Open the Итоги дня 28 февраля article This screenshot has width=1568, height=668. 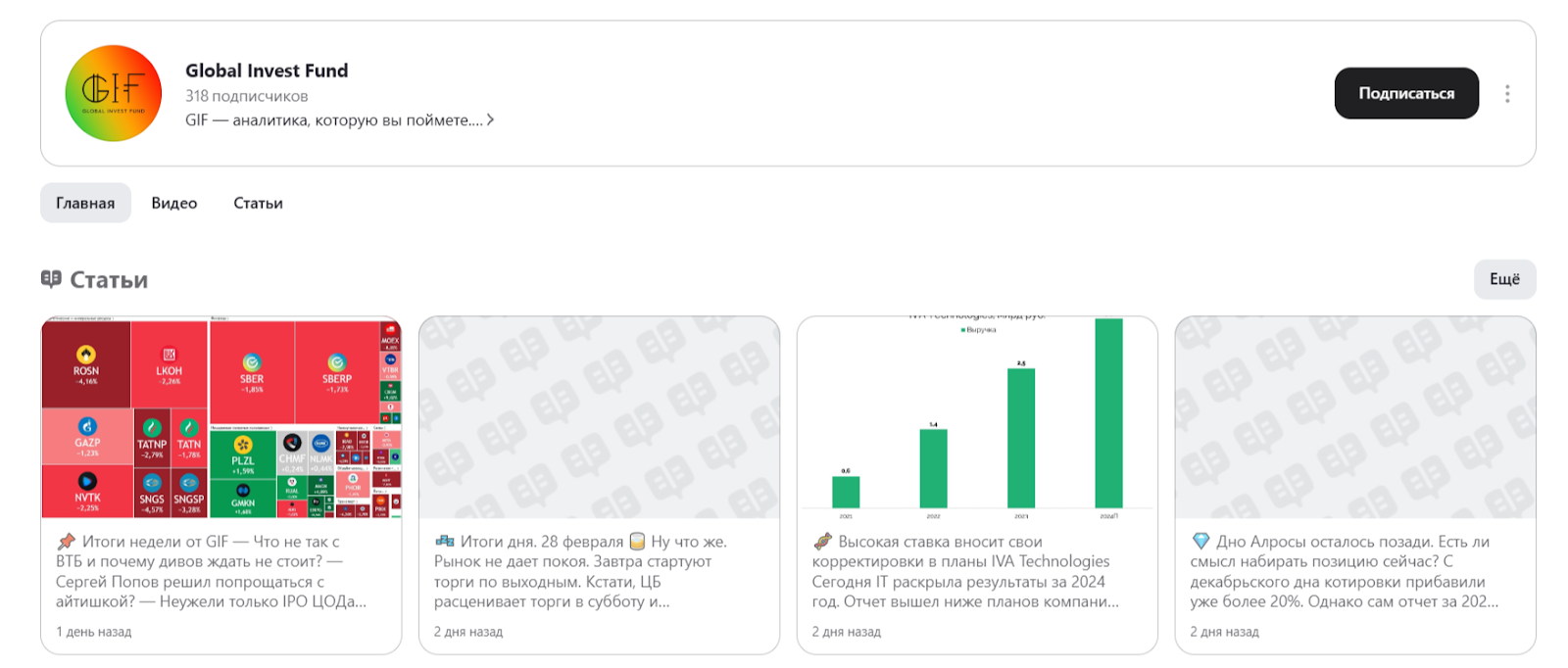pos(588,571)
